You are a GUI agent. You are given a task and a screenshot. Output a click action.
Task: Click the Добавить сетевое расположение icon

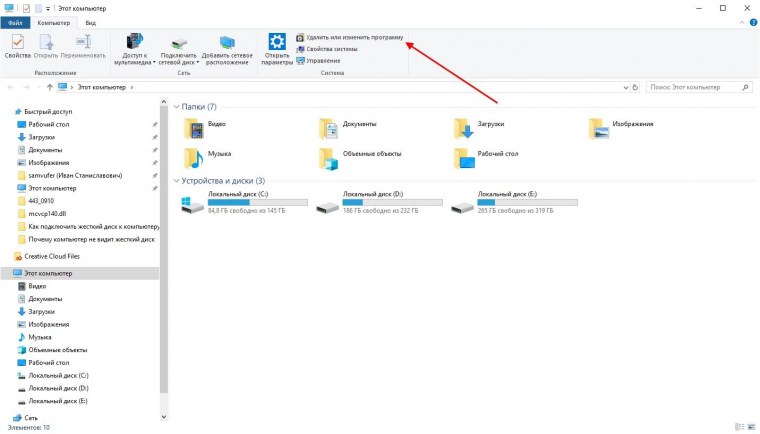click(x=227, y=42)
